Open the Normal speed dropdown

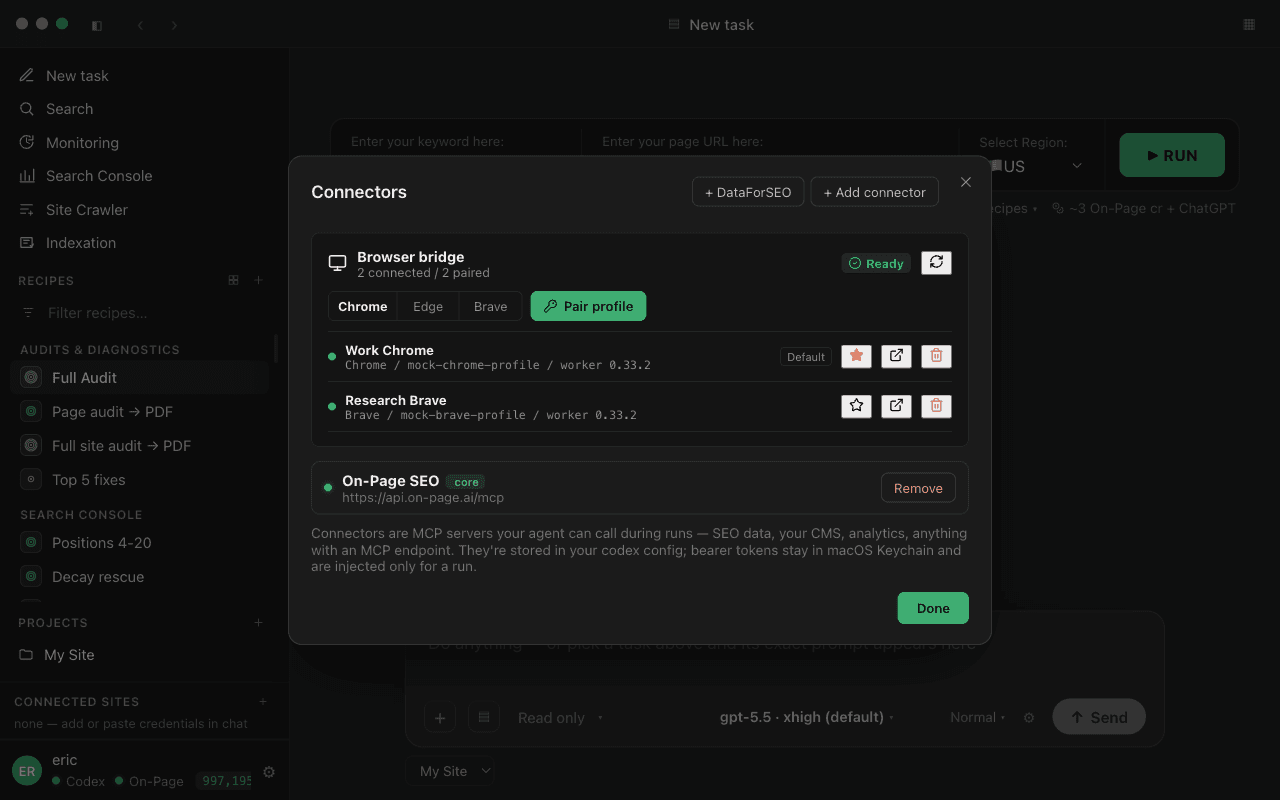click(x=978, y=717)
